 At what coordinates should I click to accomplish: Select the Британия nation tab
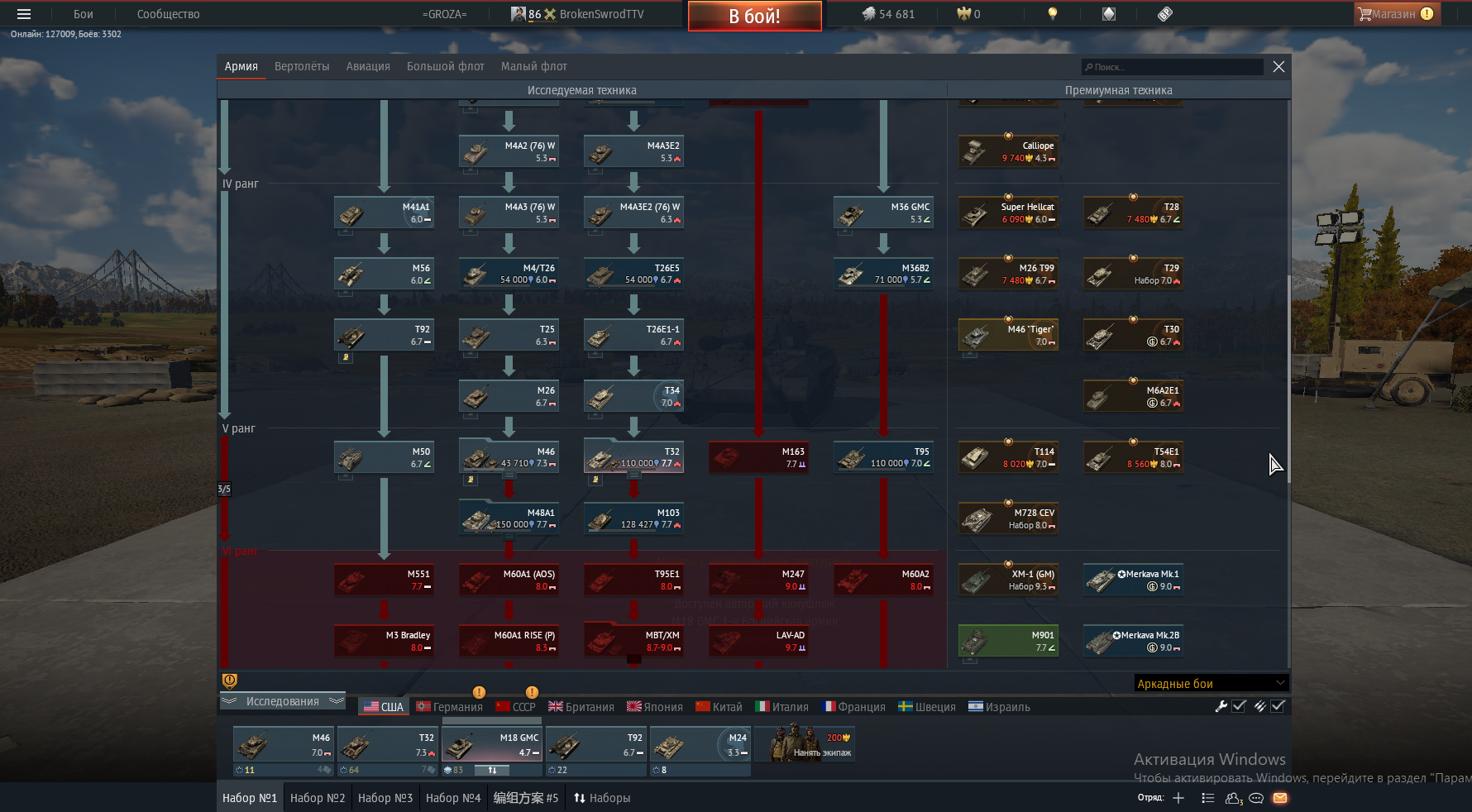(581, 707)
